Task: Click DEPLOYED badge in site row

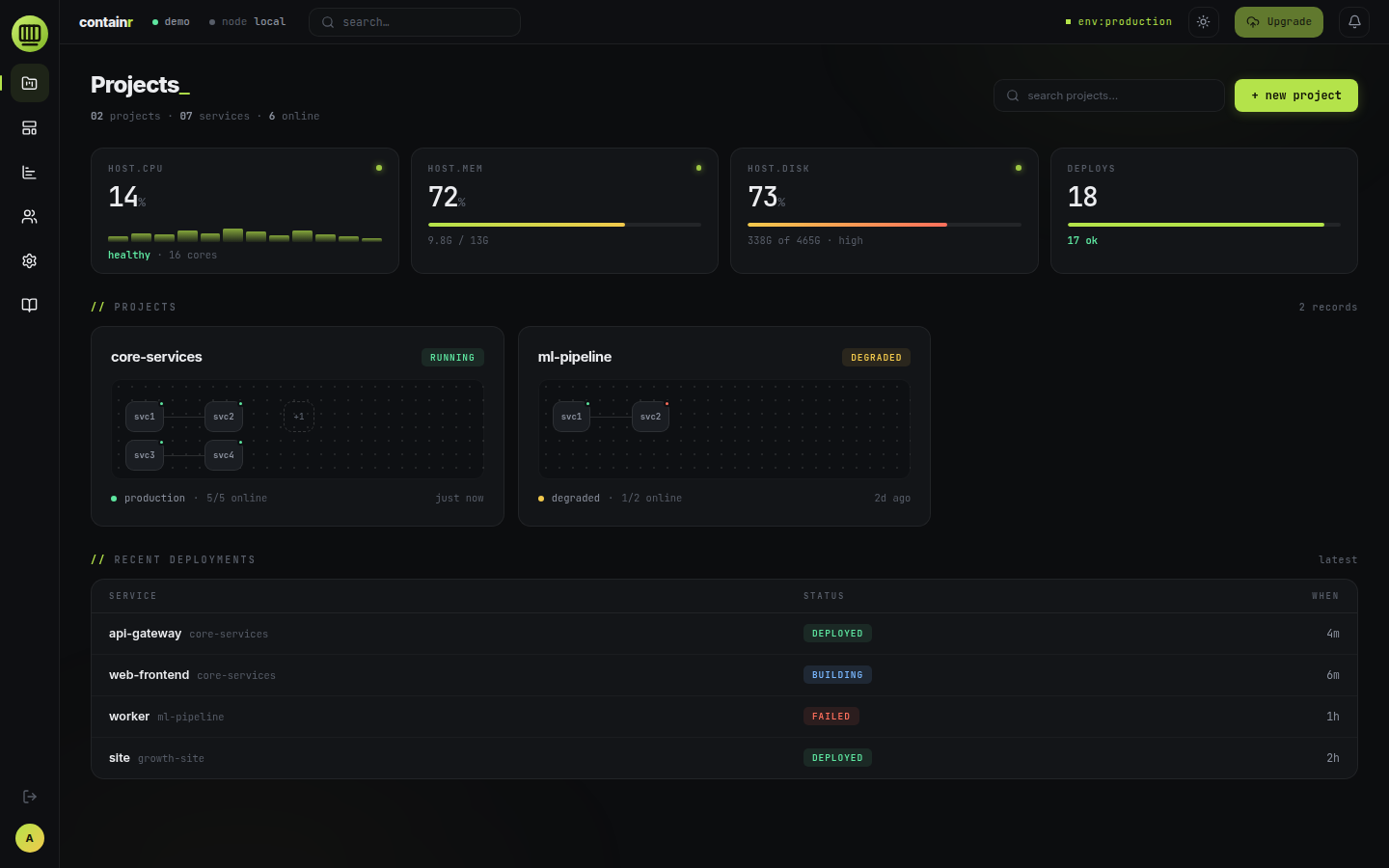Action: pyautogui.click(x=837, y=758)
